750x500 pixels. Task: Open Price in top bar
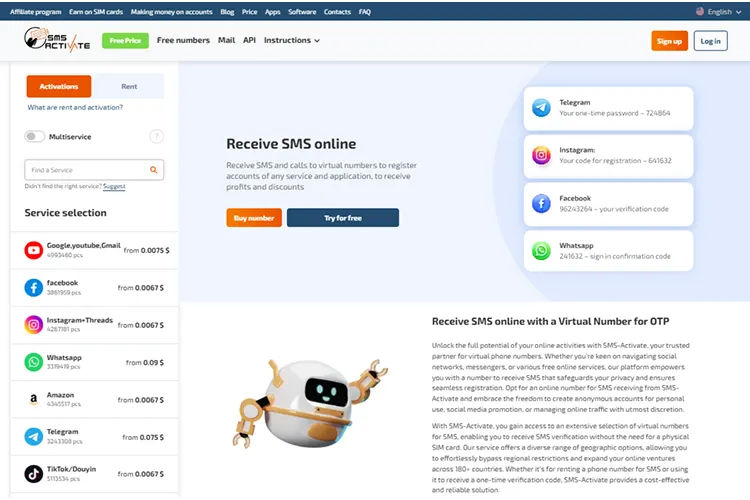249,12
